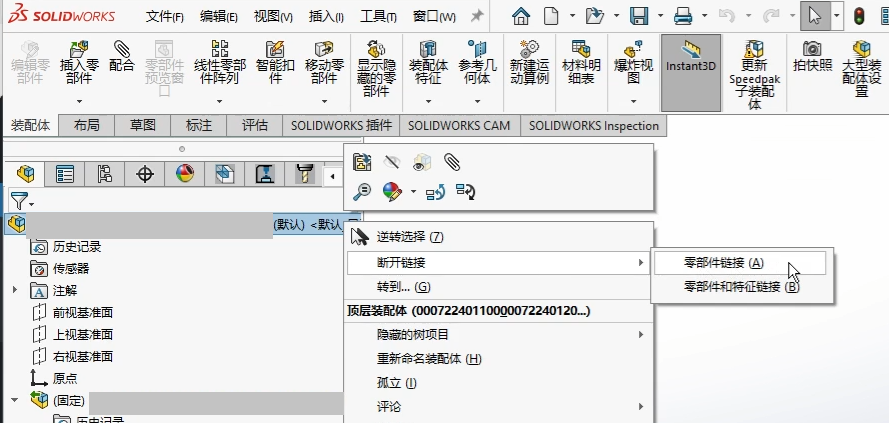Select 前视基准面 (Front Plane) in tree

[x=83, y=312]
